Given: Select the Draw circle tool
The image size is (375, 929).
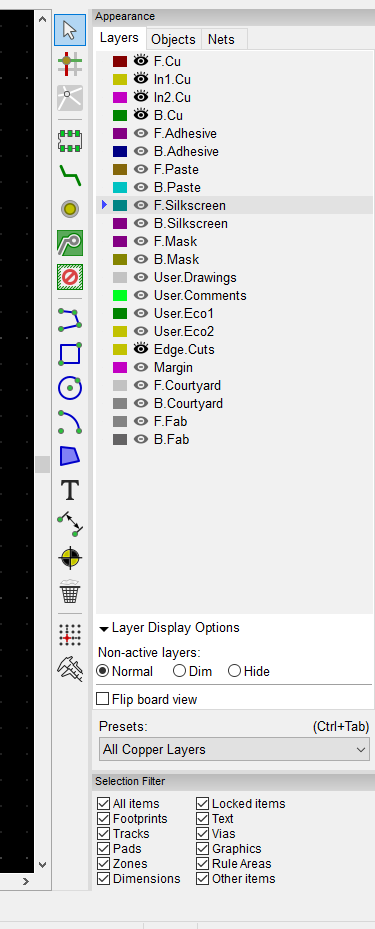Looking at the screenshot, I should (70, 388).
